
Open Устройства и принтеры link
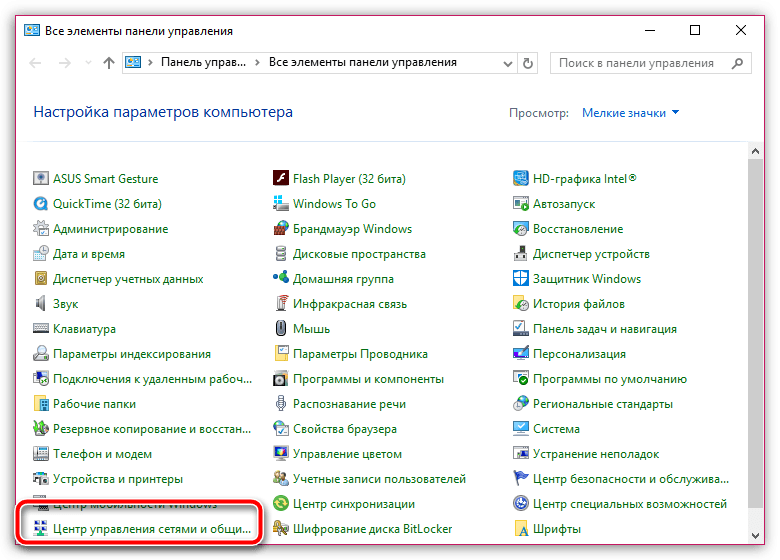click(118, 479)
